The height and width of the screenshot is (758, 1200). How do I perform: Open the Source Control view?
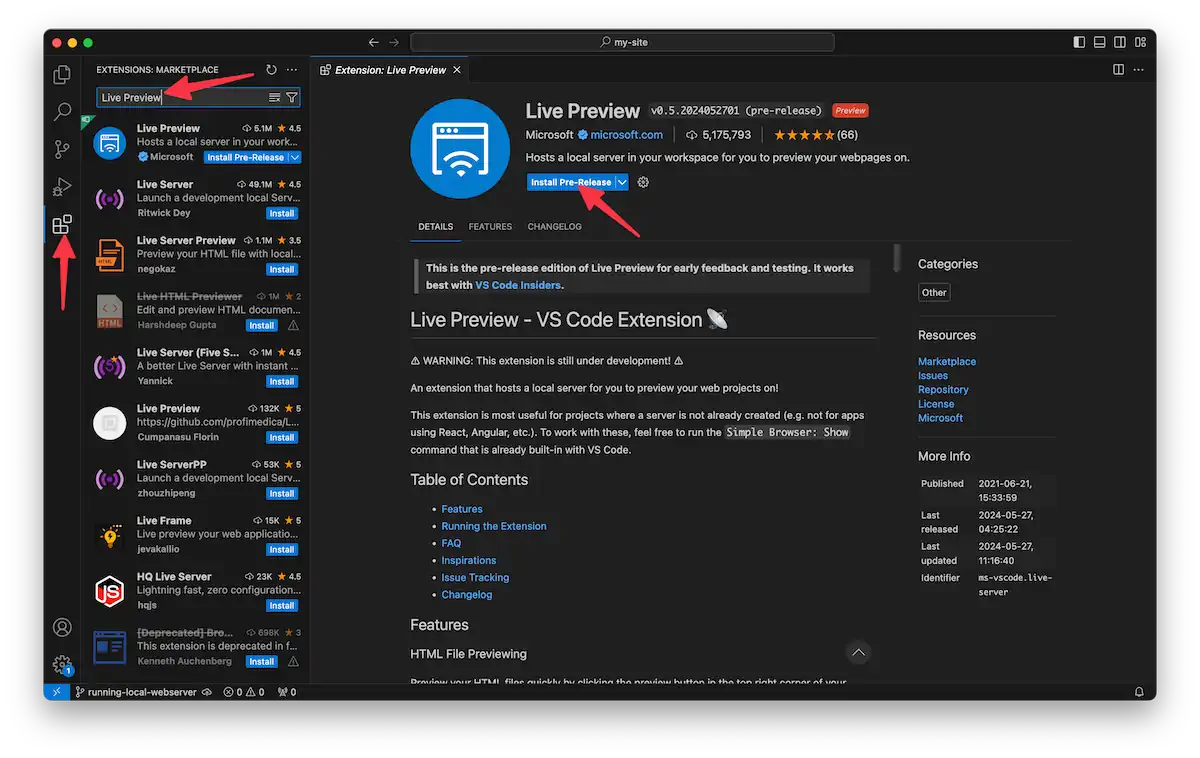coord(62,148)
